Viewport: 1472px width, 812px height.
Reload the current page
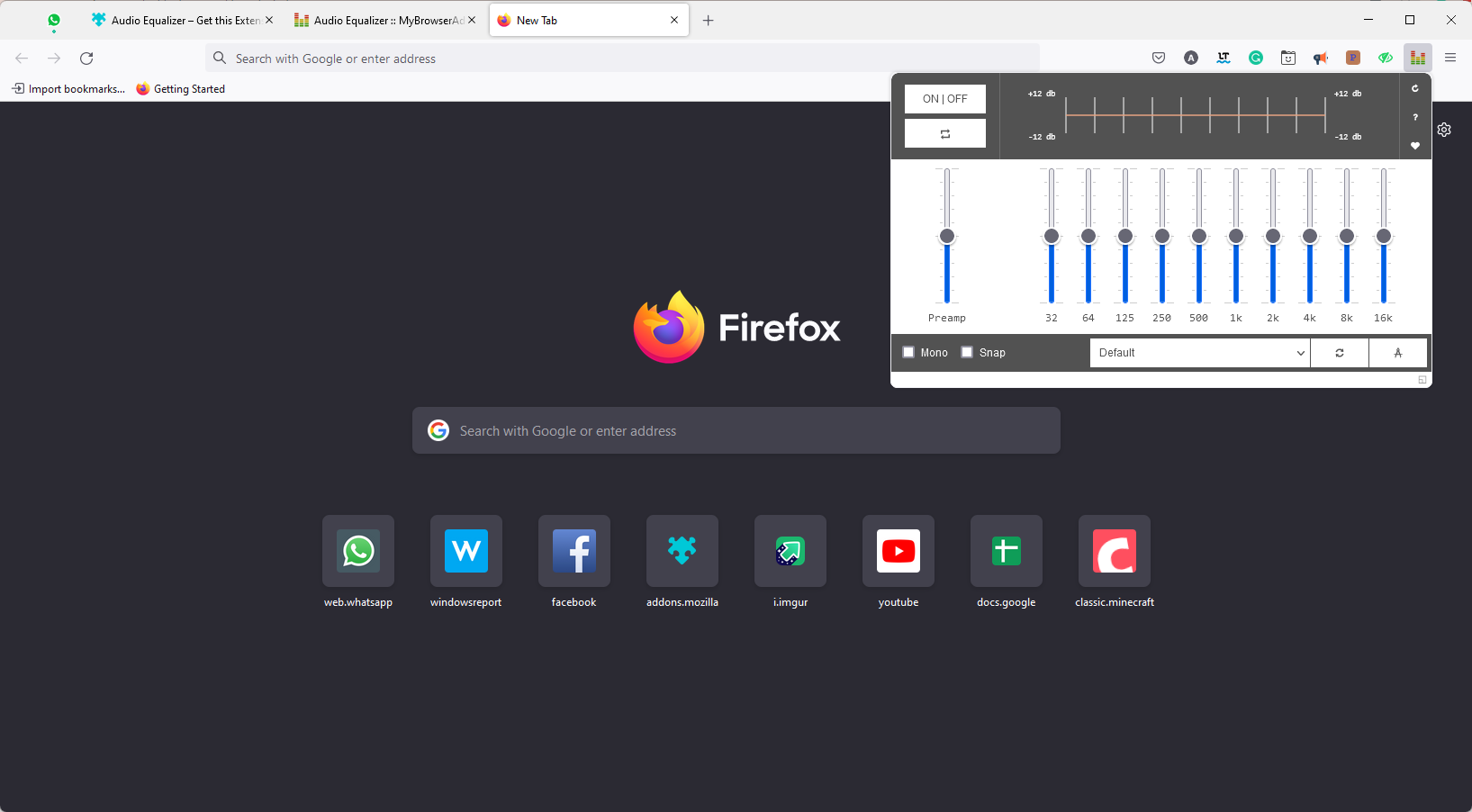pos(86,58)
